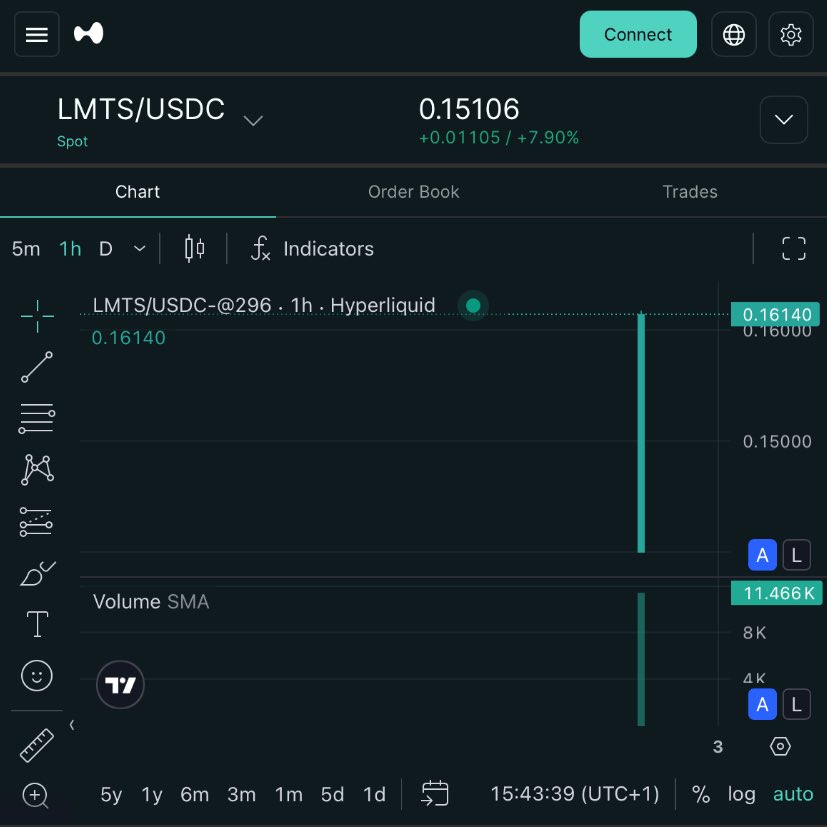The width and height of the screenshot is (827, 827).
Task: Set range to 5d
Action: [332, 794]
